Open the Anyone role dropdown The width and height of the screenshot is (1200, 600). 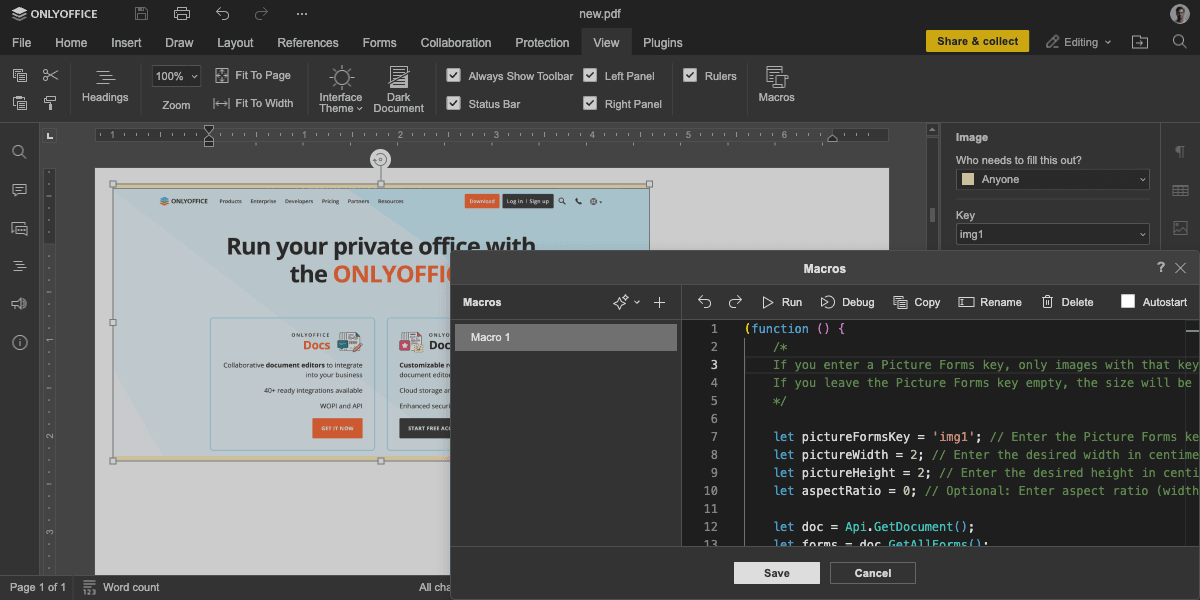1053,179
